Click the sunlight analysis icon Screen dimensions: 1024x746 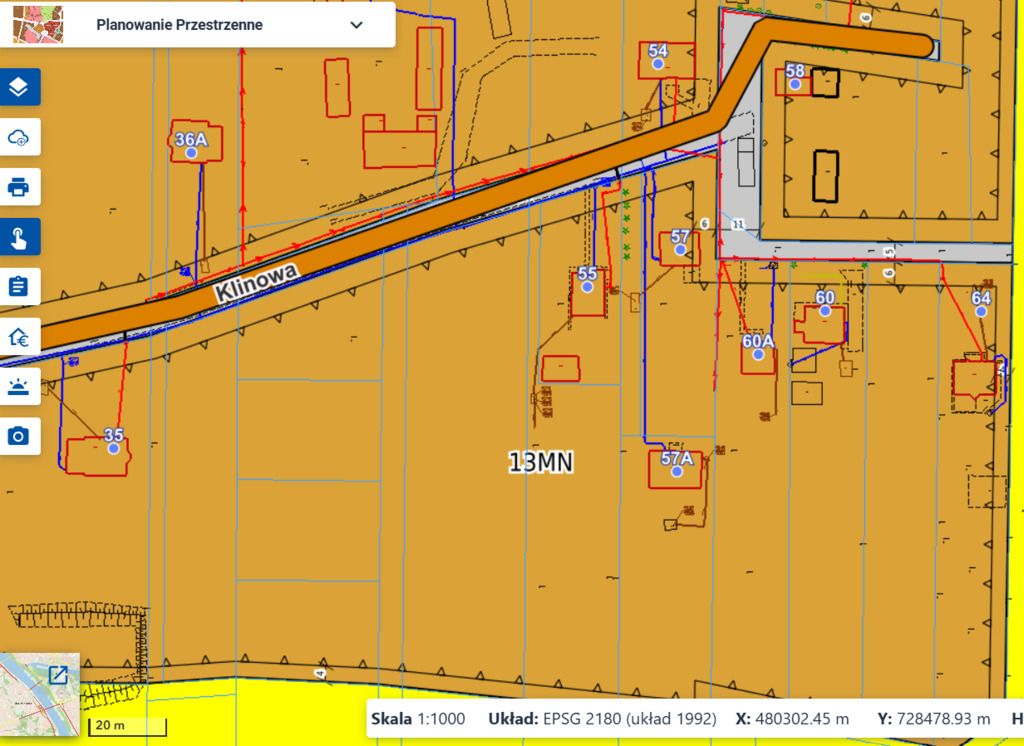19,386
